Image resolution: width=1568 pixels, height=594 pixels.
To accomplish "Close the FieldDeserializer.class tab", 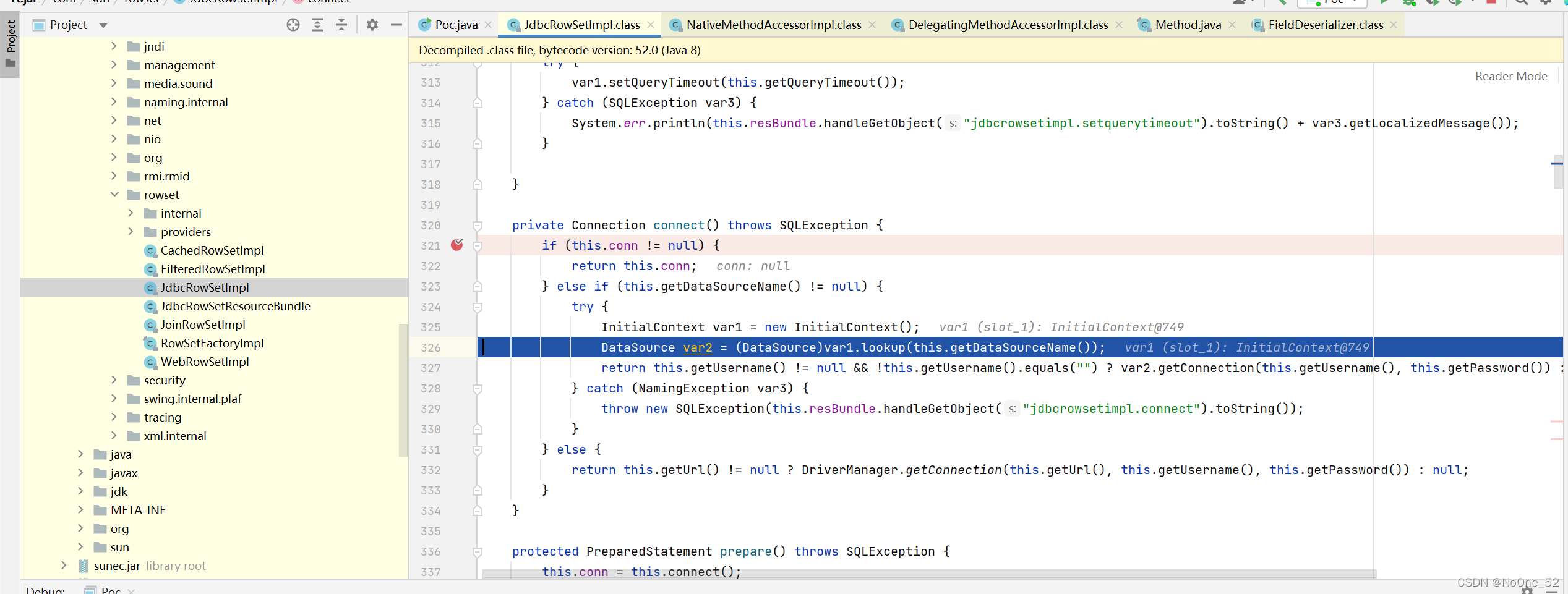I will coord(1394,25).
